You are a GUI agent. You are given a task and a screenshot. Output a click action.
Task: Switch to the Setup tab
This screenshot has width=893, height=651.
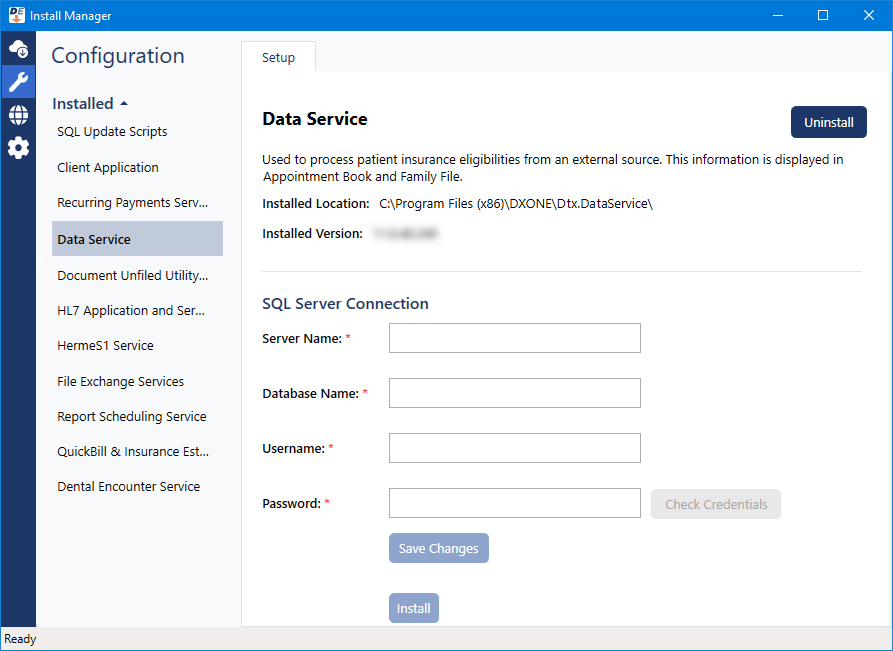coord(278,57)
